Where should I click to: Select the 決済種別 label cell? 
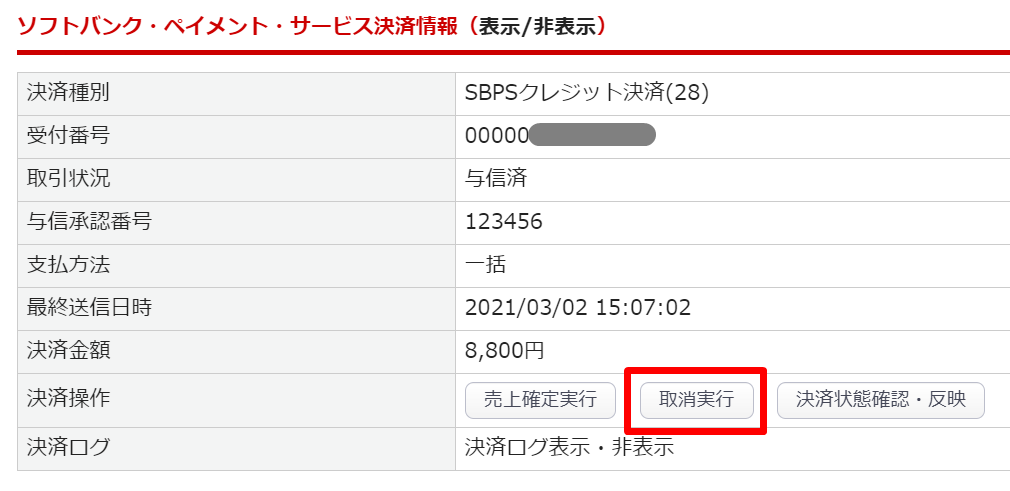69,93
